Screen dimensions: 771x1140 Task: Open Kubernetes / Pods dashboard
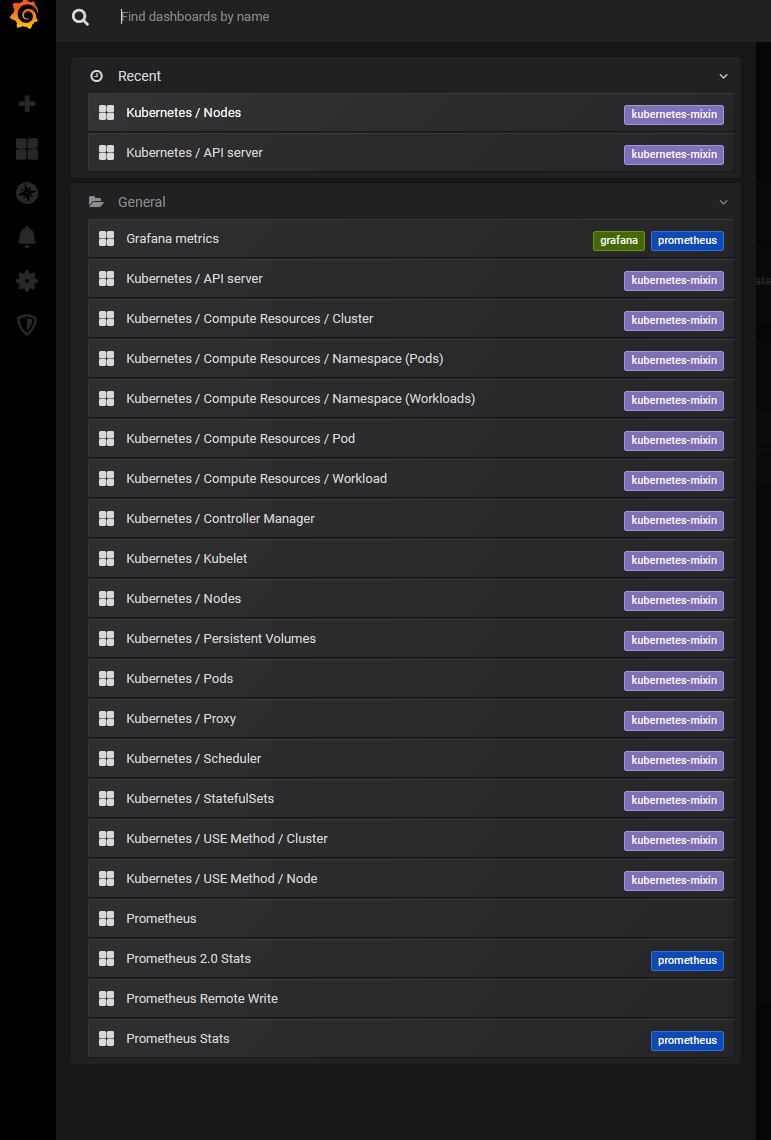coord(410,678)
